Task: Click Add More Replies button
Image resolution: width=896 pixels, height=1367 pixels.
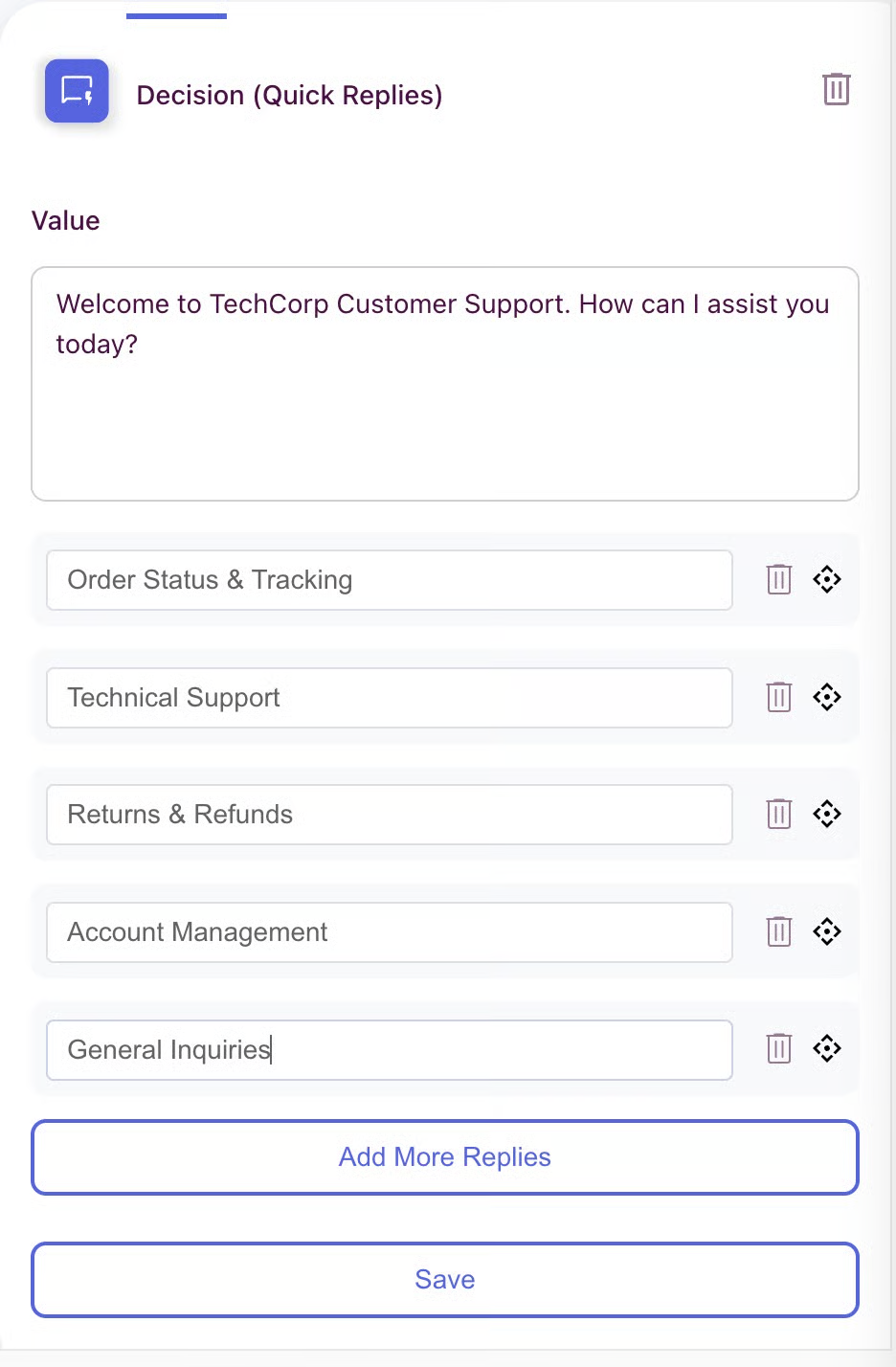Action: 445,1157
